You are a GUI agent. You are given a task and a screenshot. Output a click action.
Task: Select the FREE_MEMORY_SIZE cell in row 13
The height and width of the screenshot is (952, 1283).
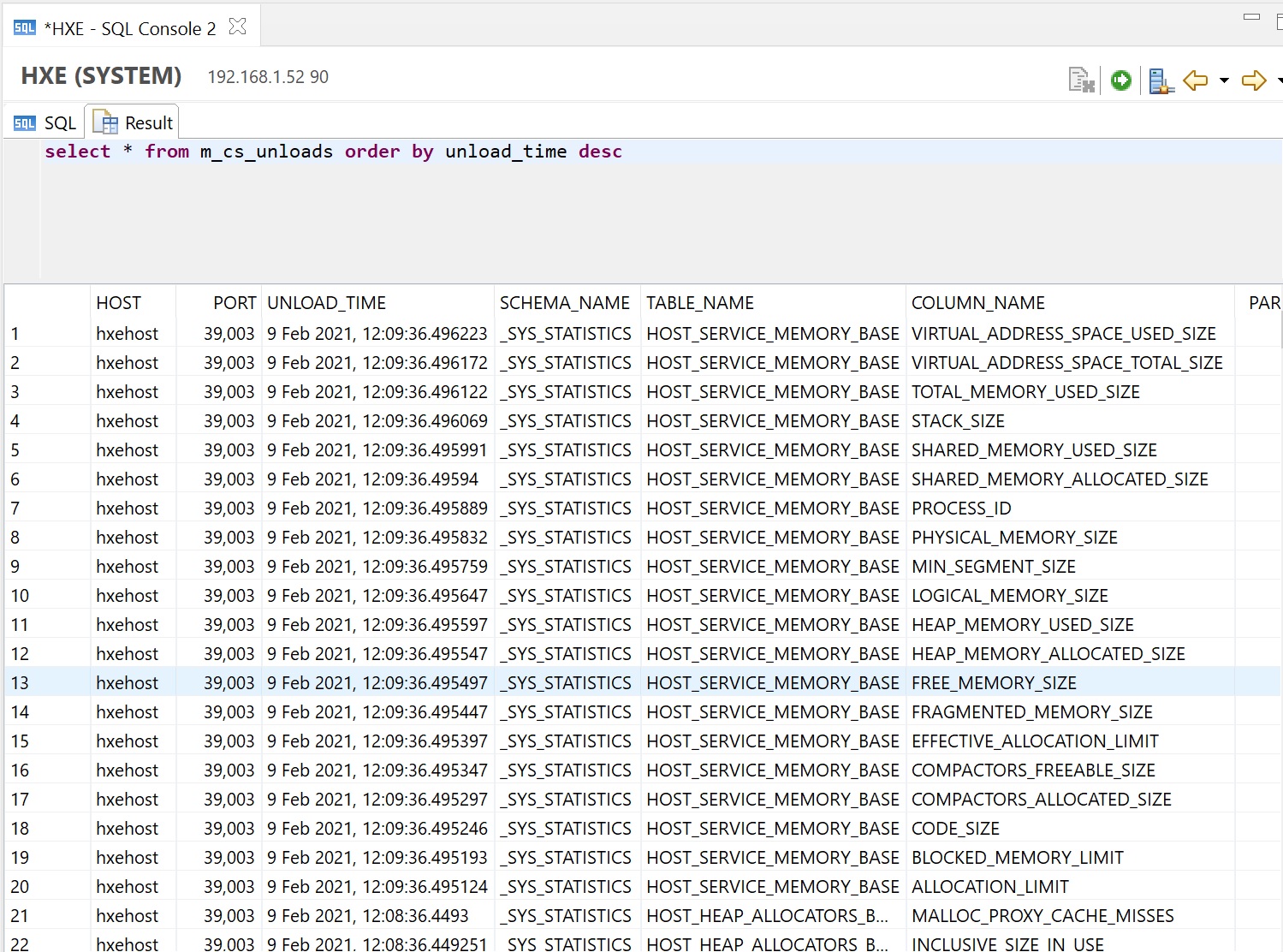point(994,683)
